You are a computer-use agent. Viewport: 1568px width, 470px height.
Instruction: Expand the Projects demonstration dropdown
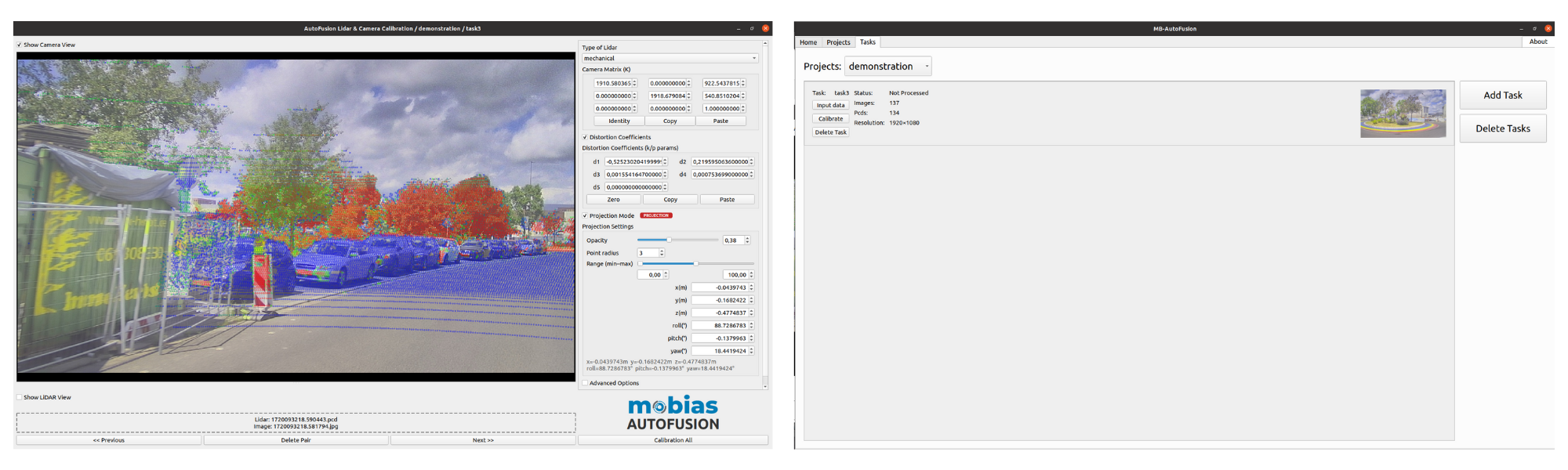tap(887, 67)
